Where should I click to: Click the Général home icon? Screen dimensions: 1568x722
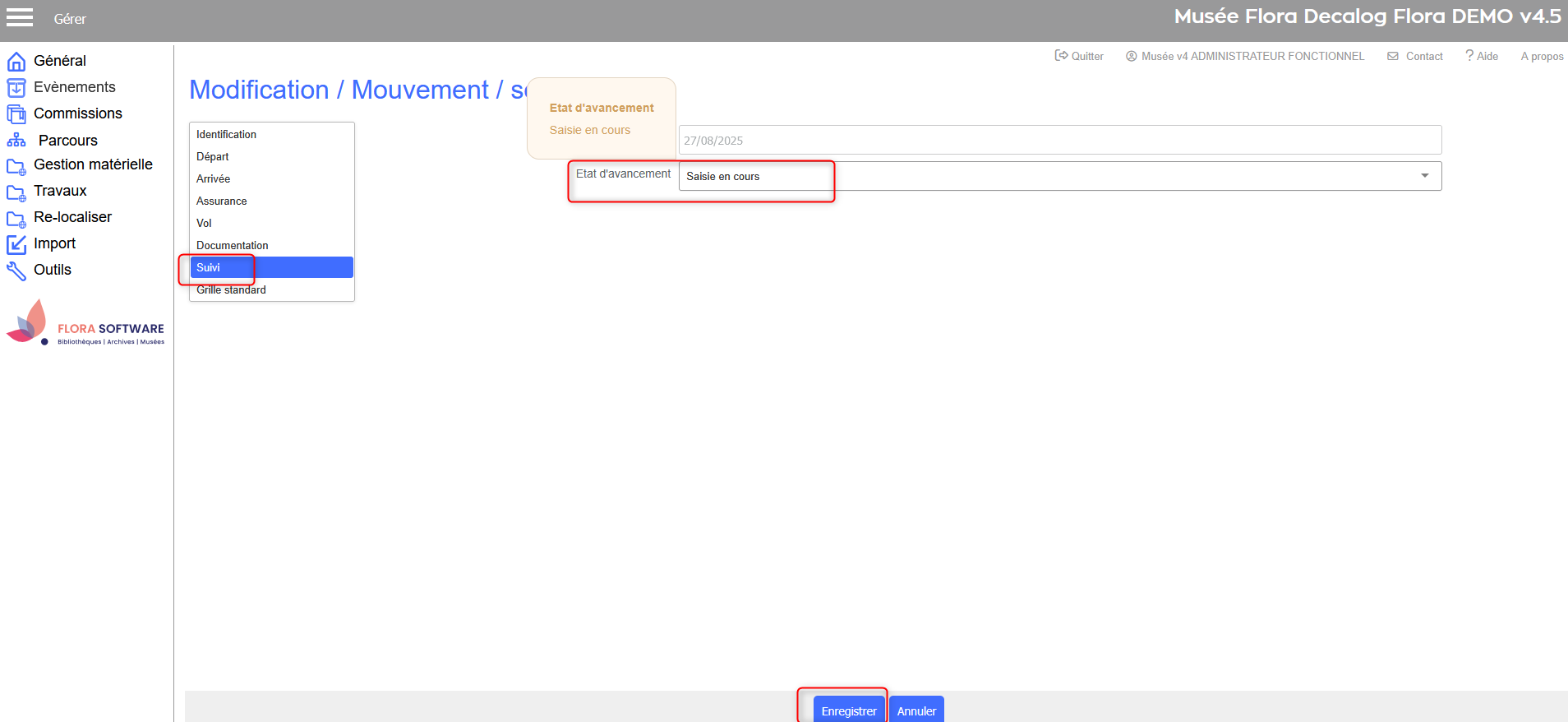pos(16,62)
